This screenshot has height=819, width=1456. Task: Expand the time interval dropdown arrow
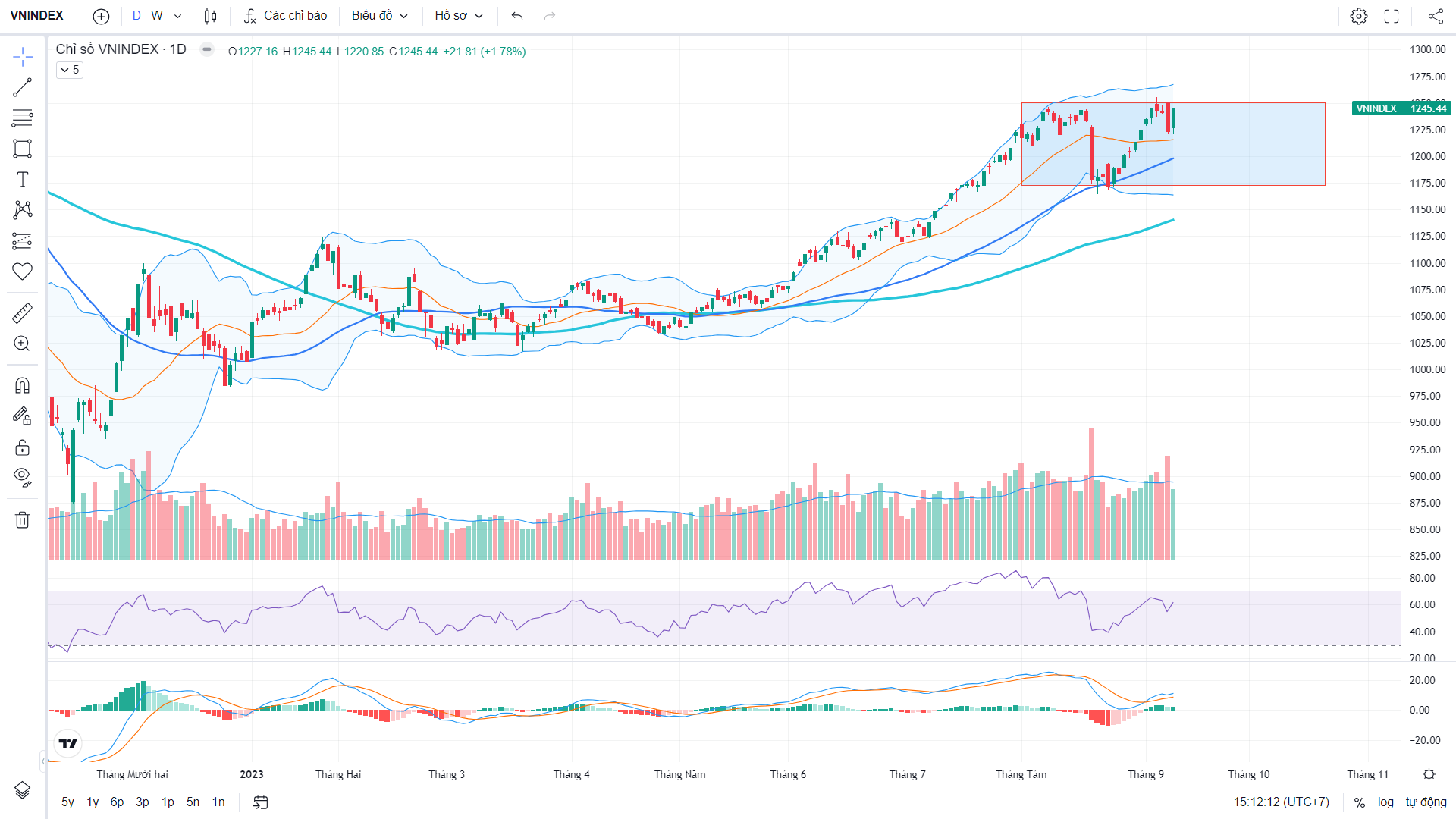[x=177, y=16]
